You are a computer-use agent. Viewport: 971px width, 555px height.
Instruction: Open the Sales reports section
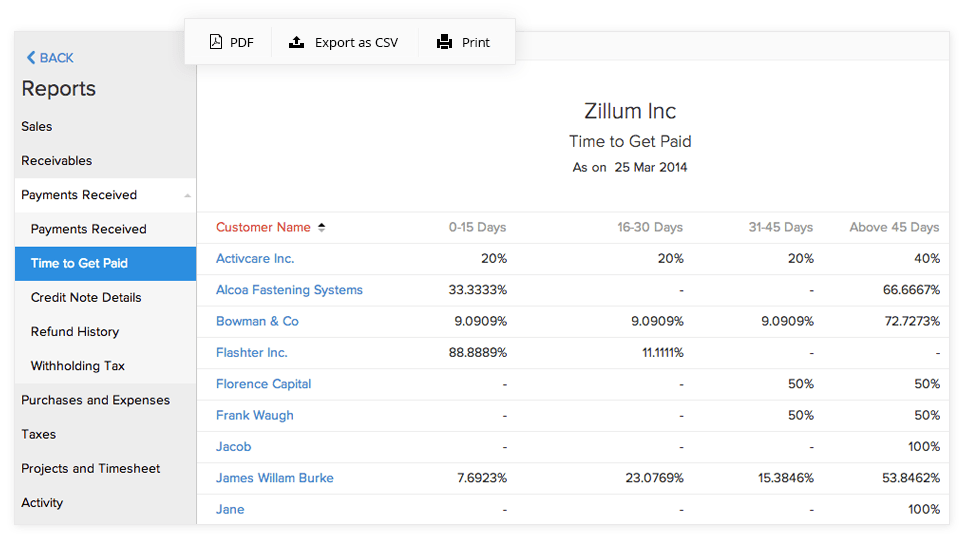(x=37, y=127)
